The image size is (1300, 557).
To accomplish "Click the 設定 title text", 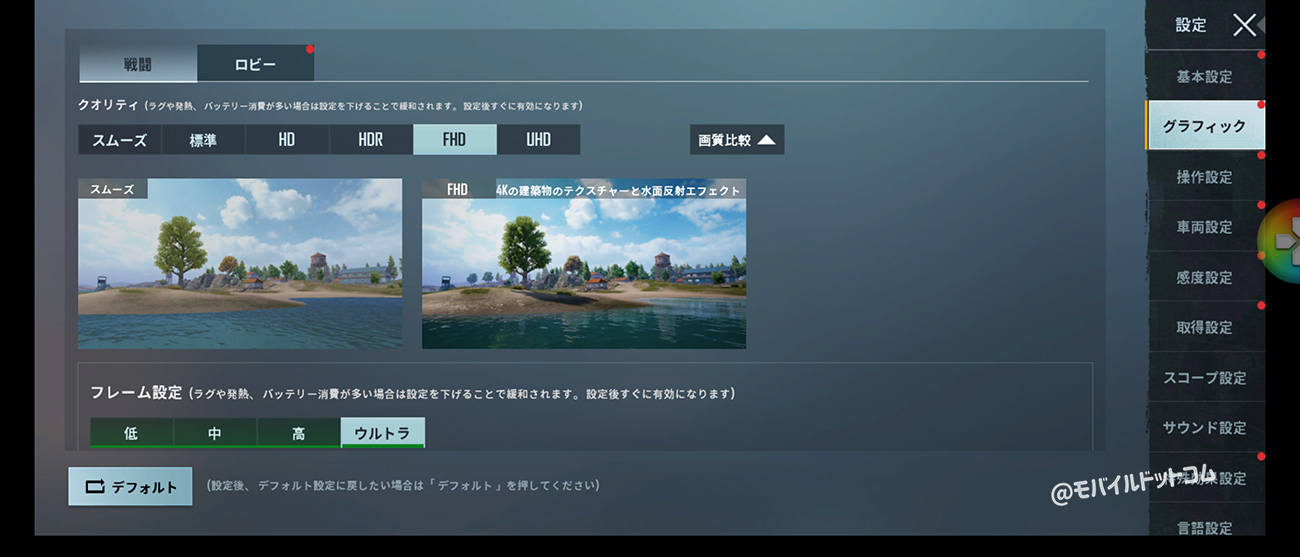I will [x=1191, y=25].
